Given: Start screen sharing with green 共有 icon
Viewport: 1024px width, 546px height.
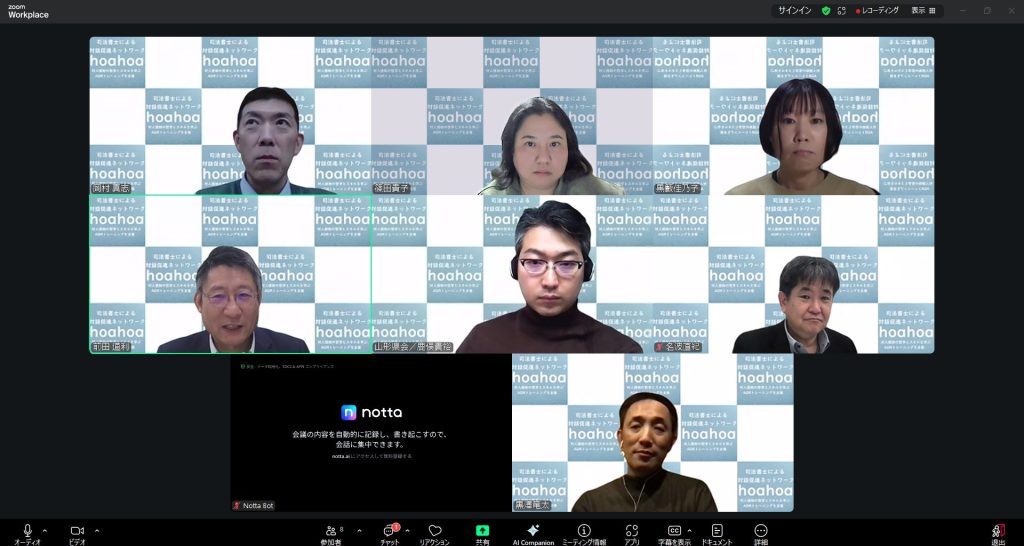Looking at the screenshot, I should (482, 531).
